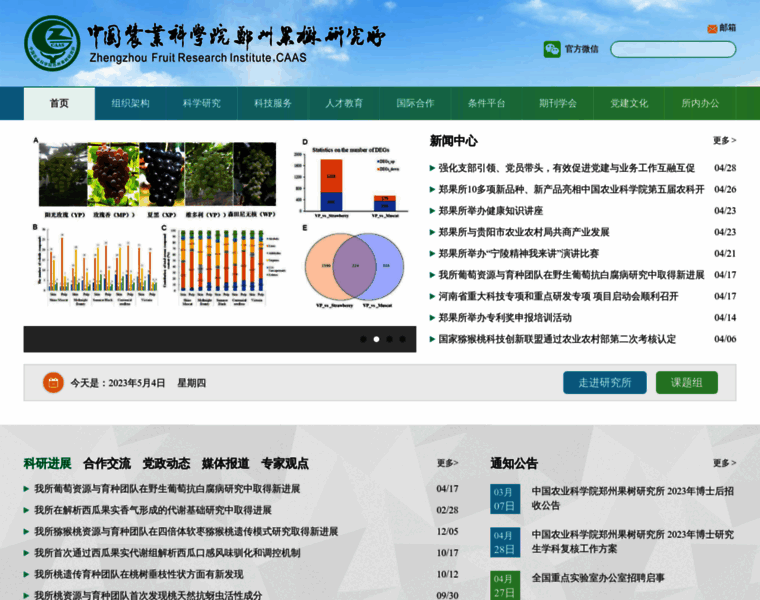Open notice 全国重点实验室办公室招聘启事
760x600 pixels.
tap(598, 578)
